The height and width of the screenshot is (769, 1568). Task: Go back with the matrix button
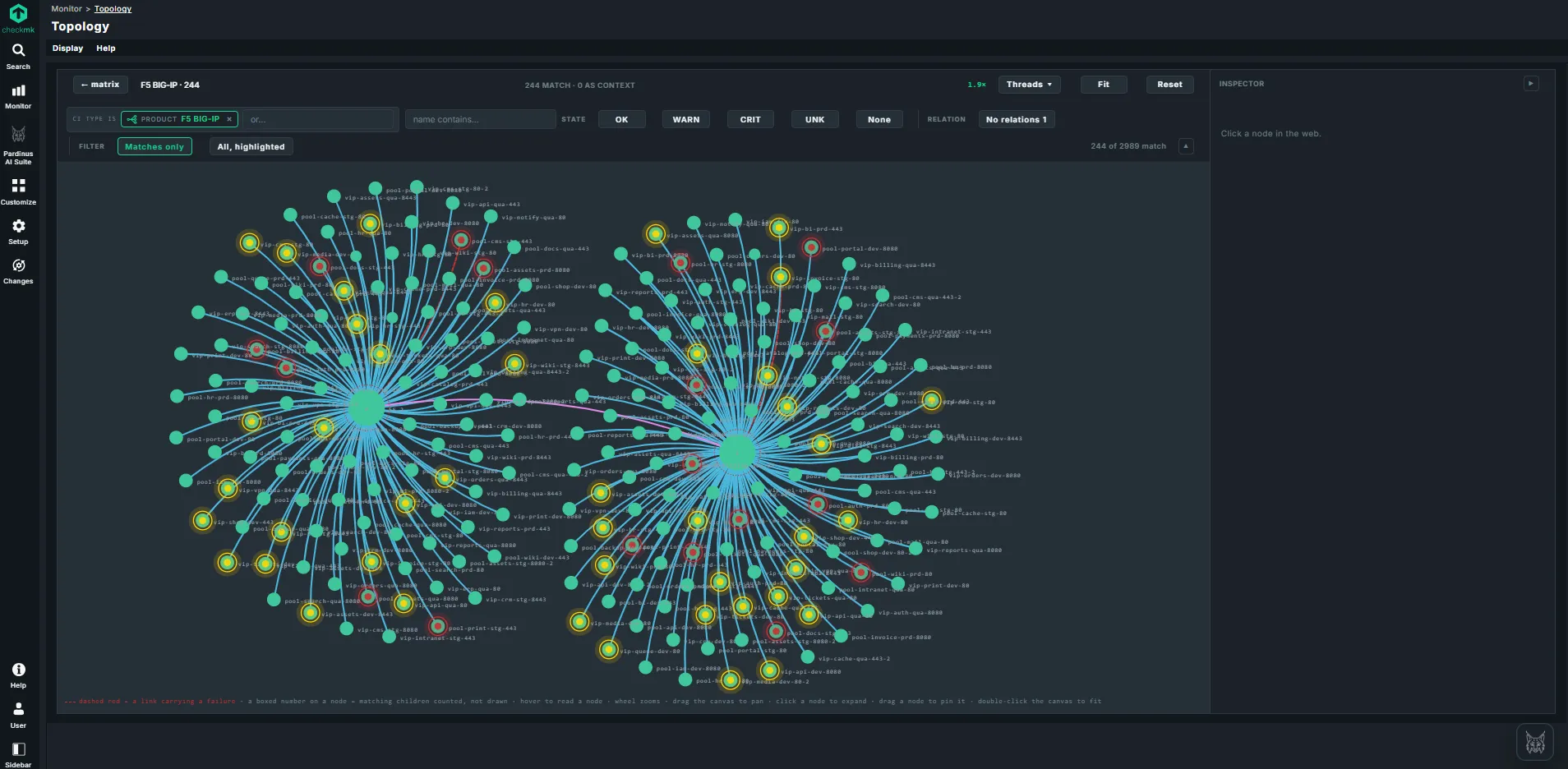click(100, 84)
